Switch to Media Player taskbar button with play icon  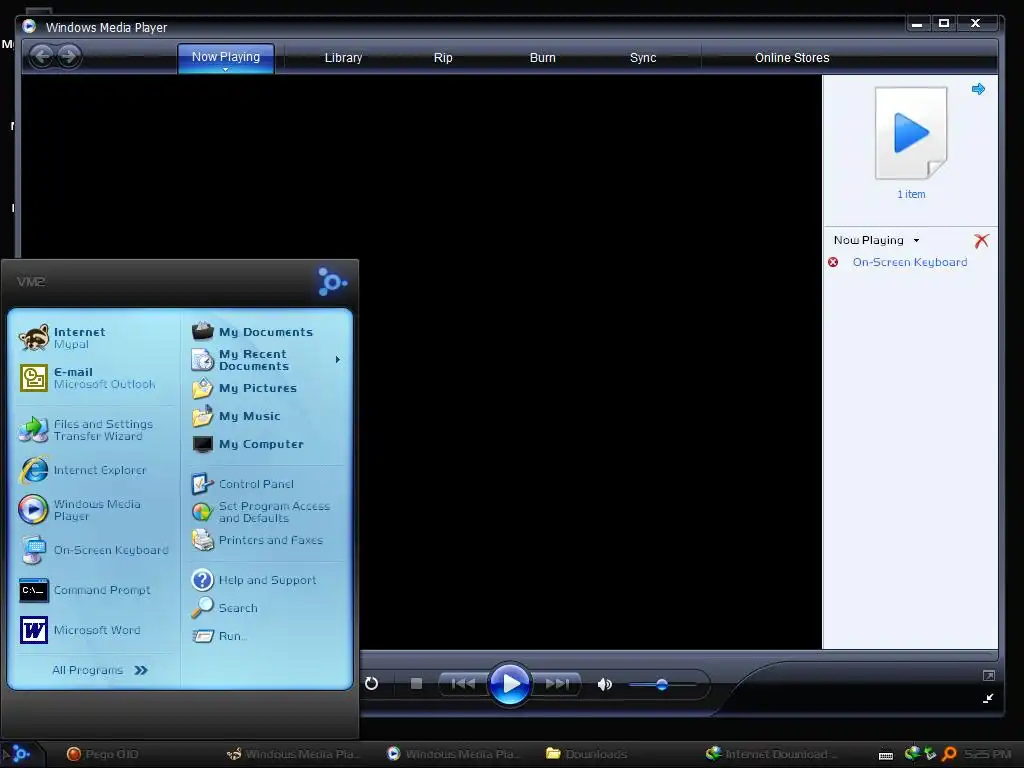454,754
